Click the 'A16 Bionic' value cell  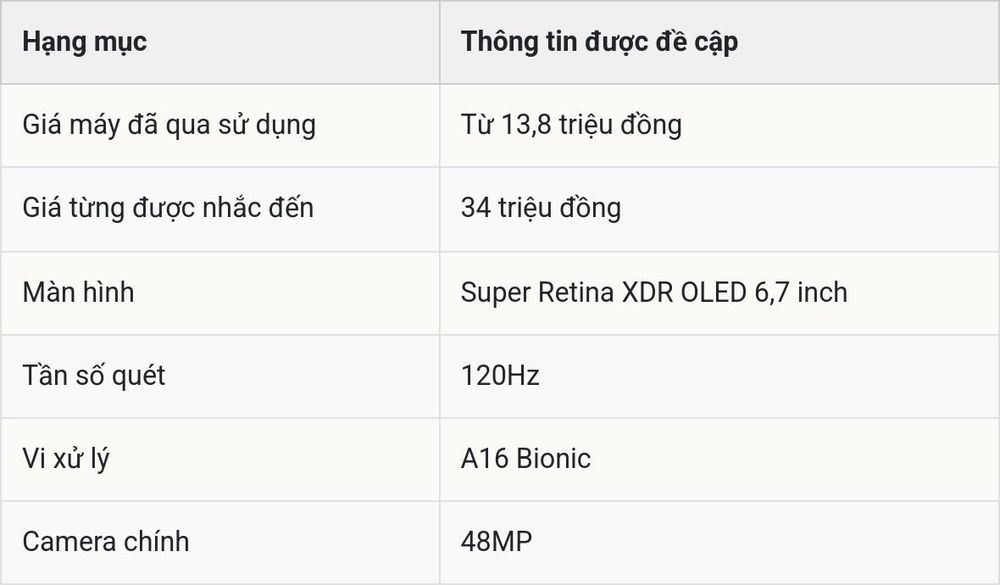pos(719,459)
